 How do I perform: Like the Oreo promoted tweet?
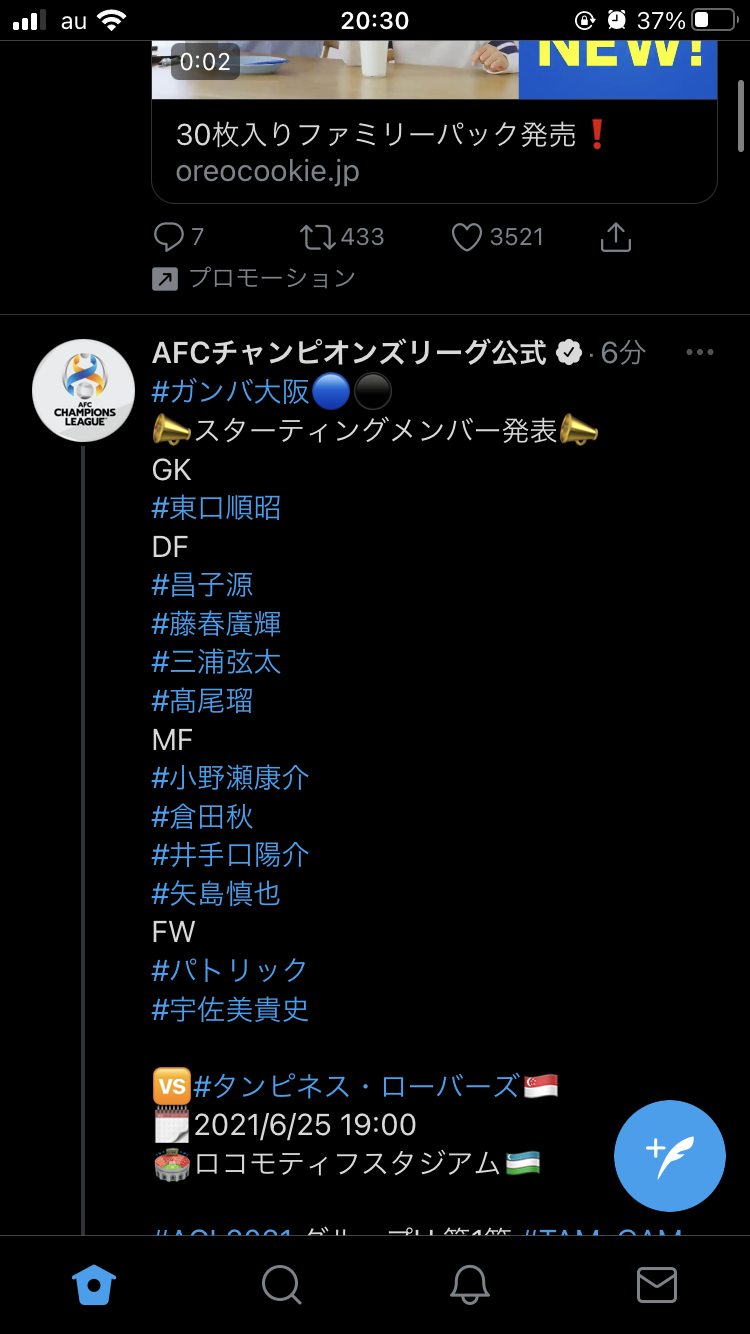point(467,237)
